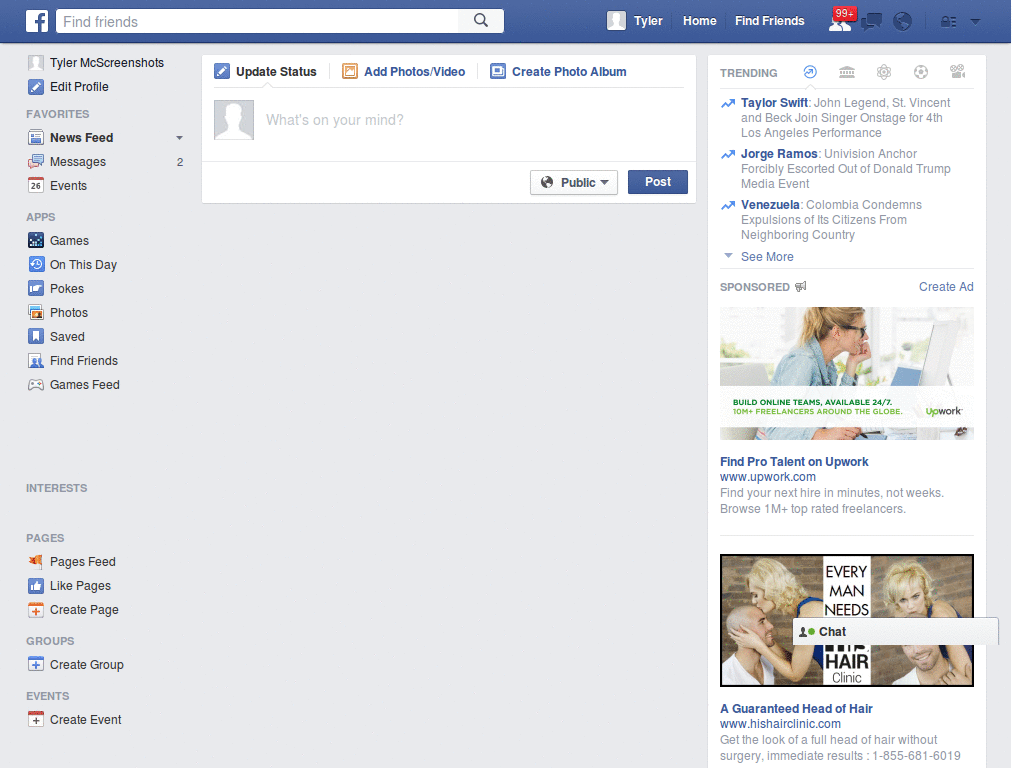Open friend requests icon with 99+ badge
Viewport: 1024px width, 768px height.
coord(840,21)
